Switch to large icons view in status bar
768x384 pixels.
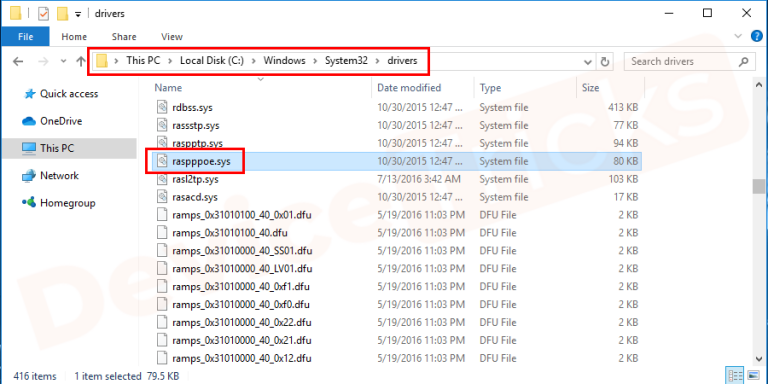coord(751,376)
